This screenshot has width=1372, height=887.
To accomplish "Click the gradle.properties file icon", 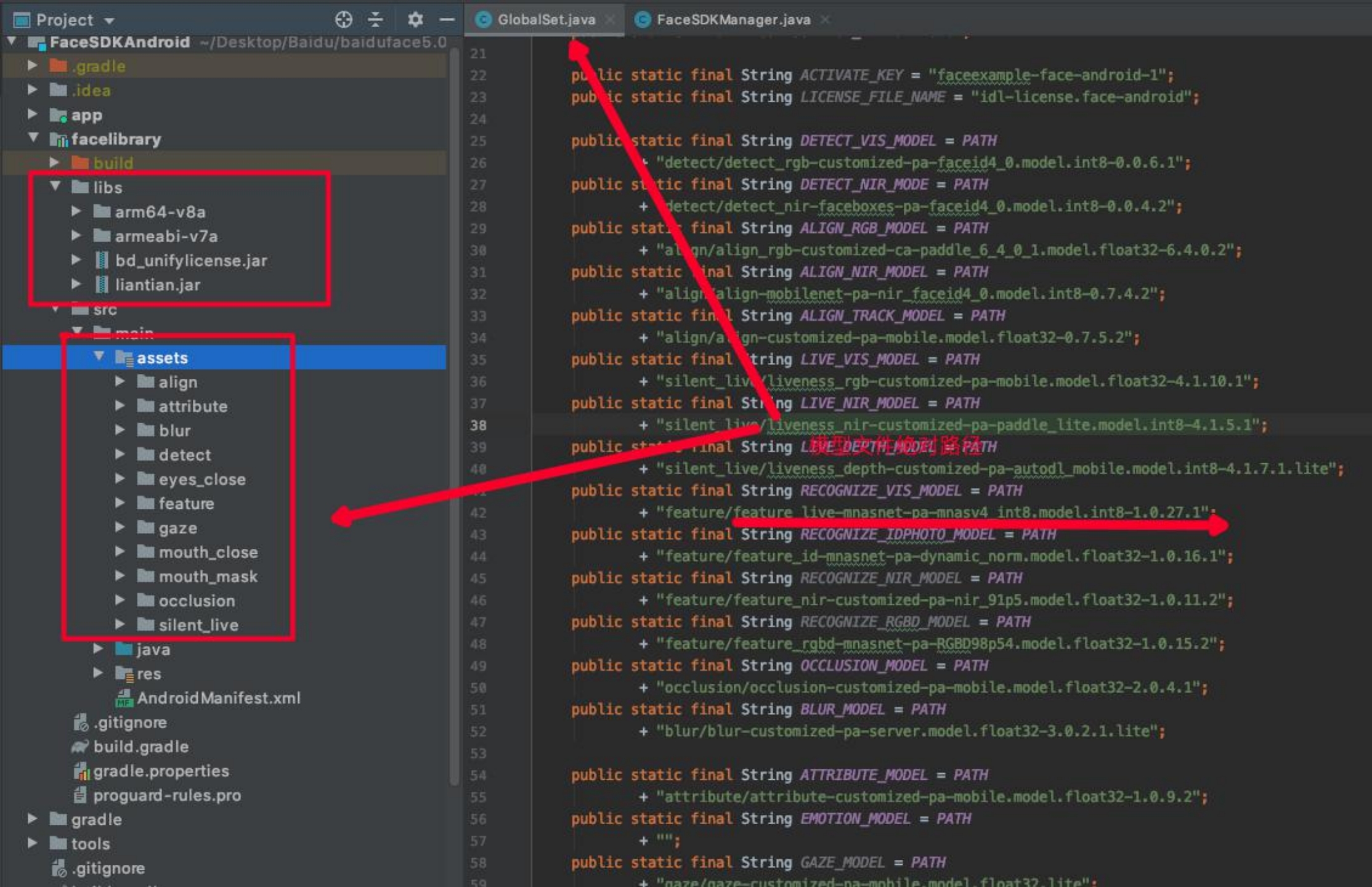I will coord(80,771).
